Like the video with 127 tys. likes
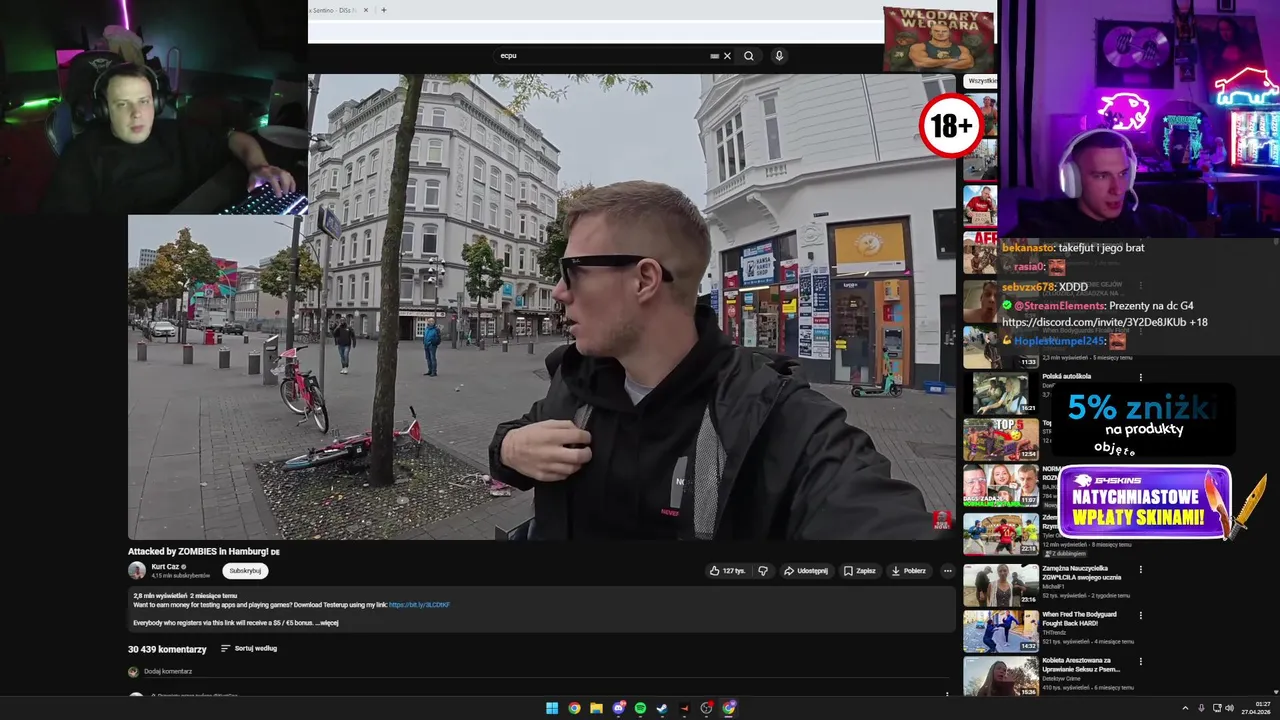Viewport: 1280px width, 720px height. (728, 571)
